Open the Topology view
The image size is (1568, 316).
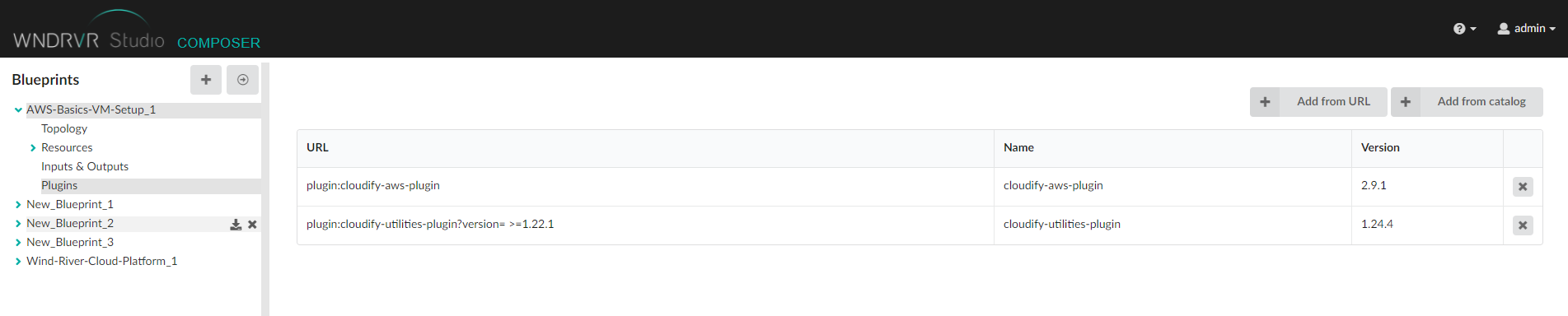[64, 128]
